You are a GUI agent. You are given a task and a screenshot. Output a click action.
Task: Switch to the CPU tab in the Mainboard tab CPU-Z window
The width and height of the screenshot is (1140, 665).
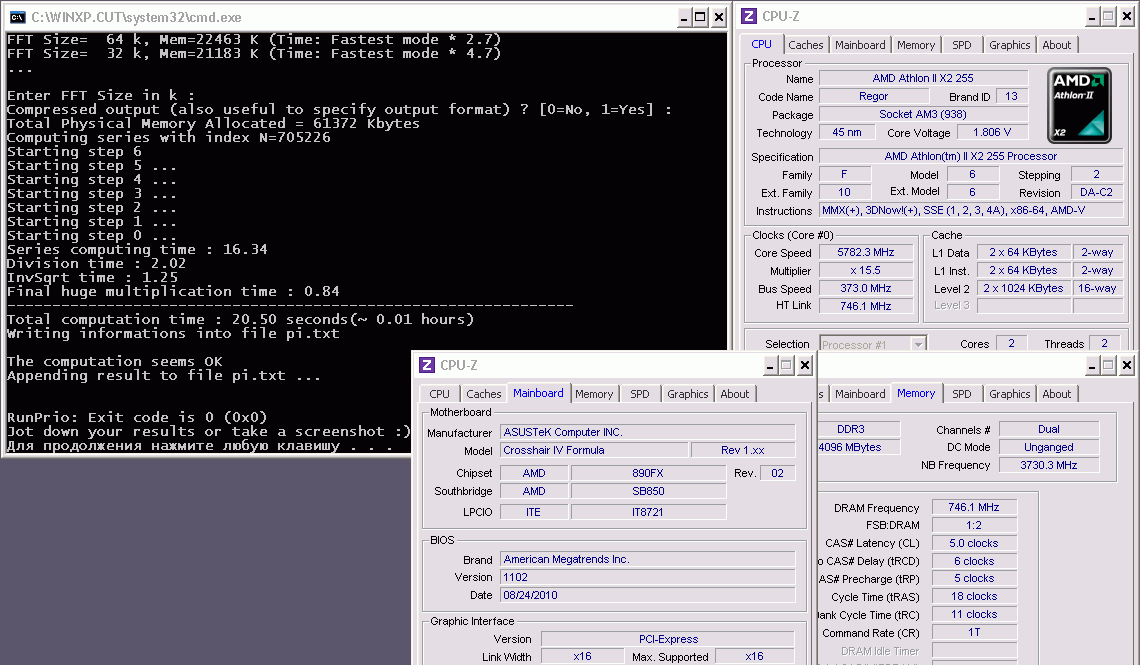click(439, 394)
